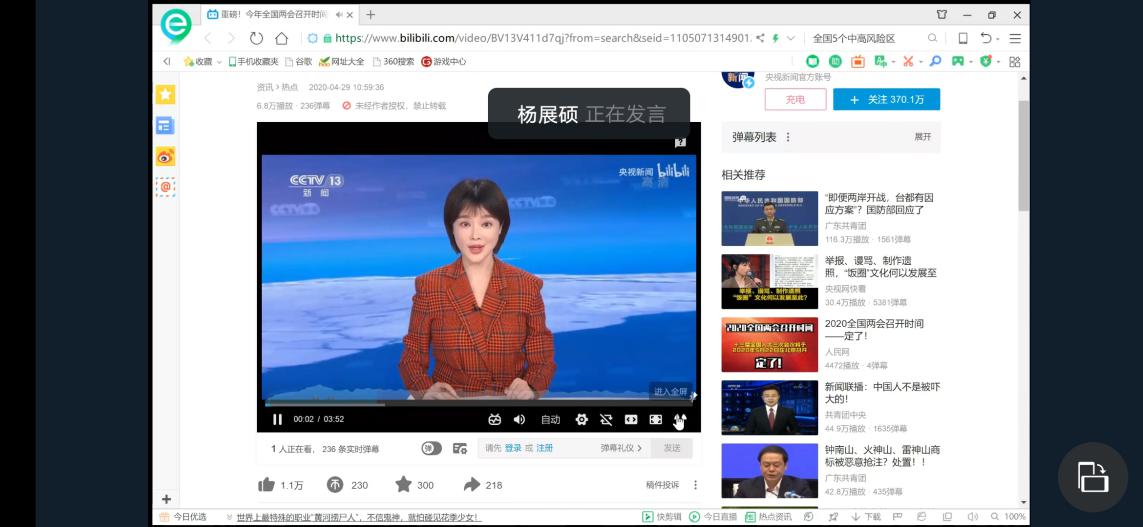The width and height of the screenshot is (1143, 527).
Task: Open the 网址大全 bookmark
Action: tap(342, 61)
